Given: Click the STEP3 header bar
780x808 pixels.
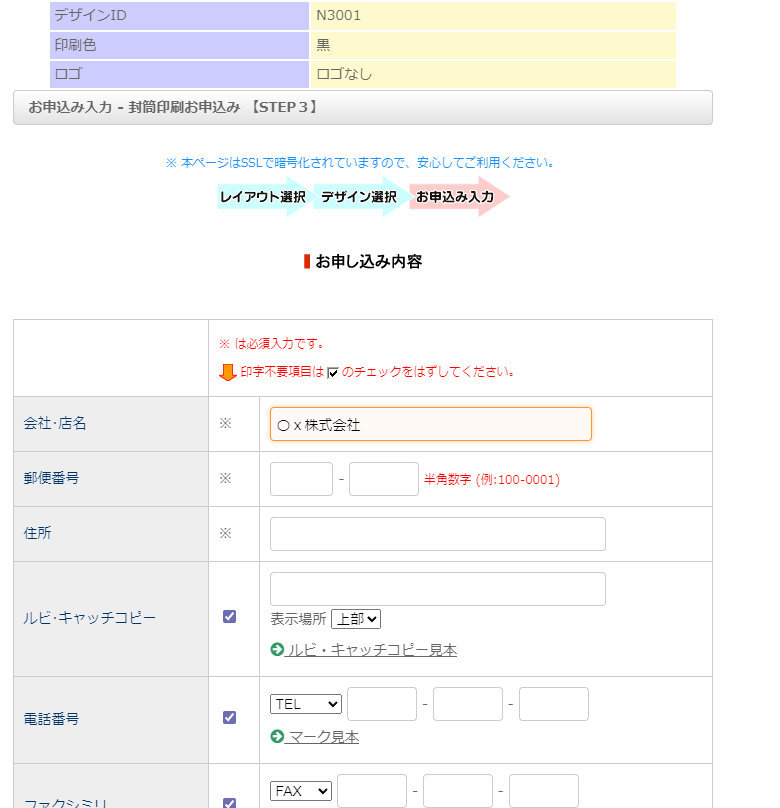Looking at the screenshot, I should coord(363,107).
